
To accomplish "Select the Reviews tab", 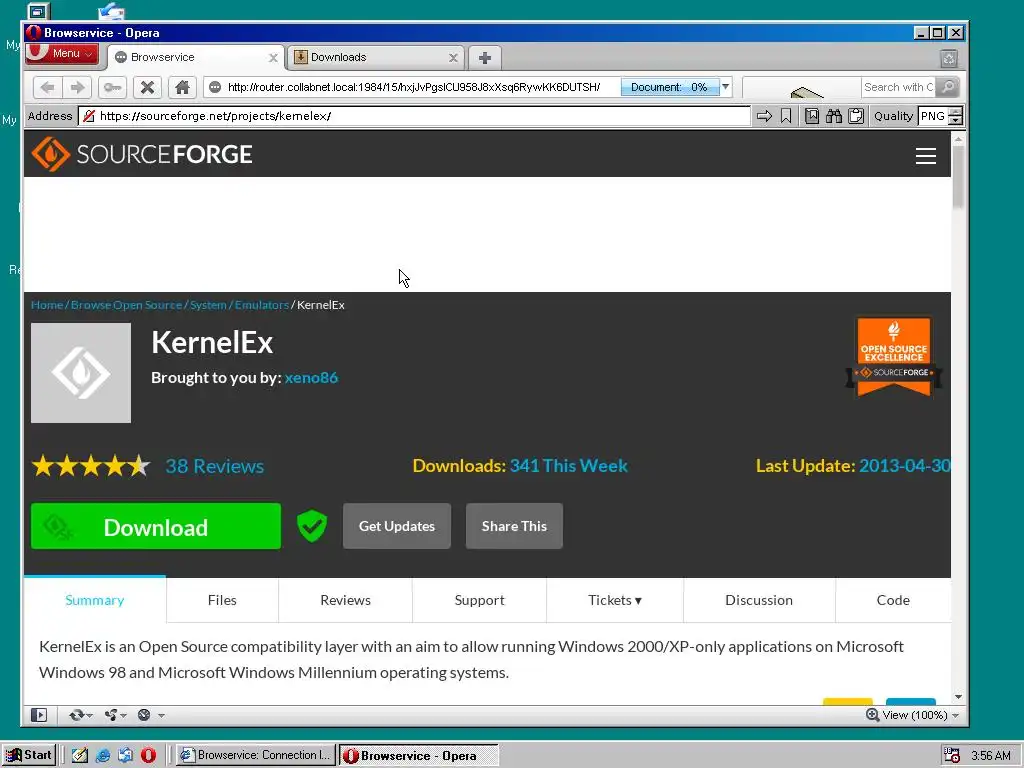I will (x=345, y=600).
